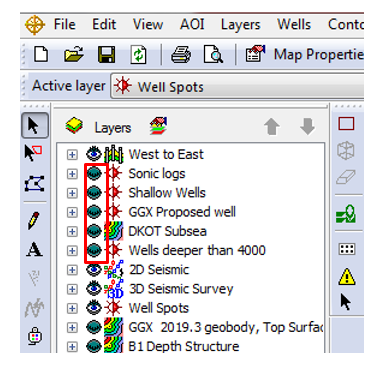
Task: Open the View menu
Action: coord(147,25)
